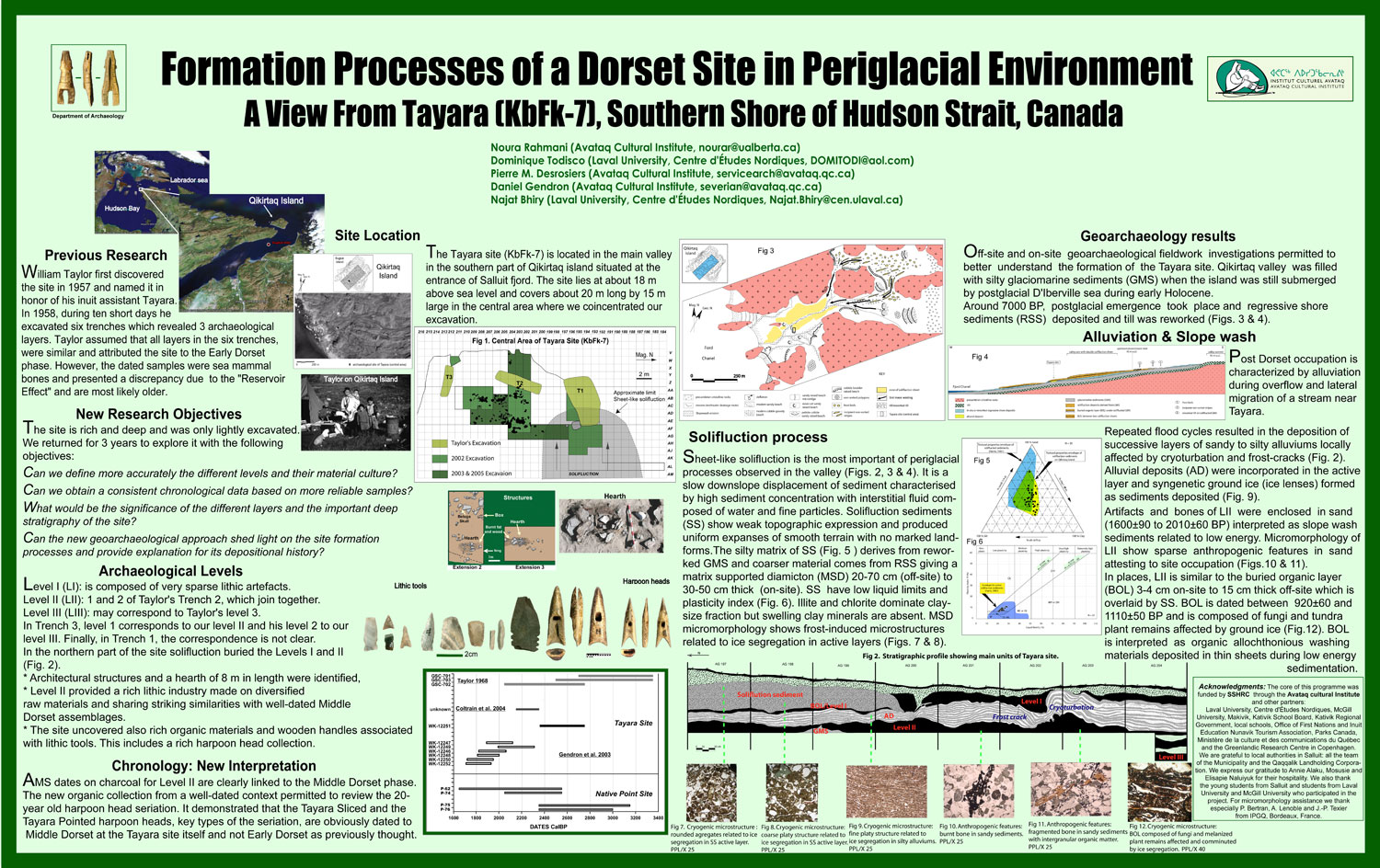Viewport: 1380px width, 868px height.
Task: Open the Fig 9 micrograph image
Action: (887, 792)
